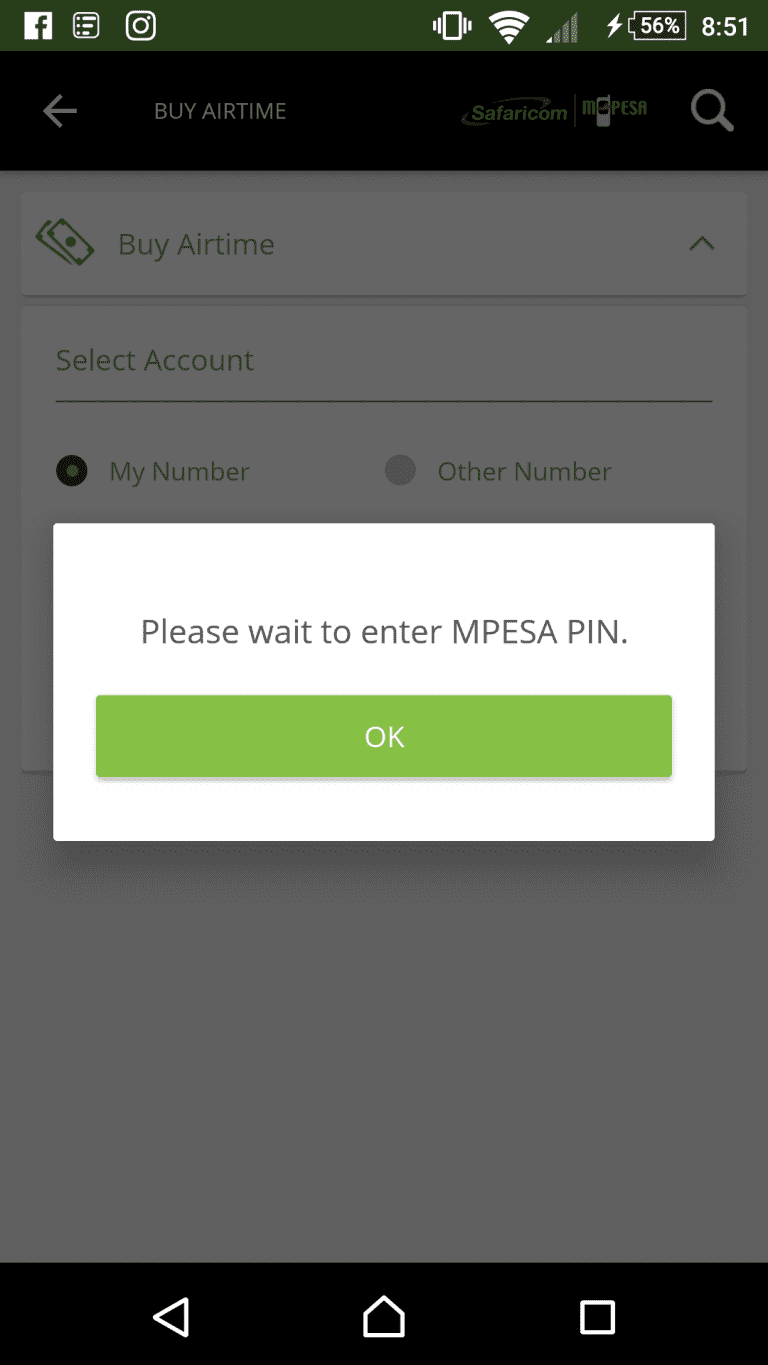Open the Instagram notification icon
The height and width of the screenshot is (1365, 768).
pyautogui.click(x=140, y=26)
